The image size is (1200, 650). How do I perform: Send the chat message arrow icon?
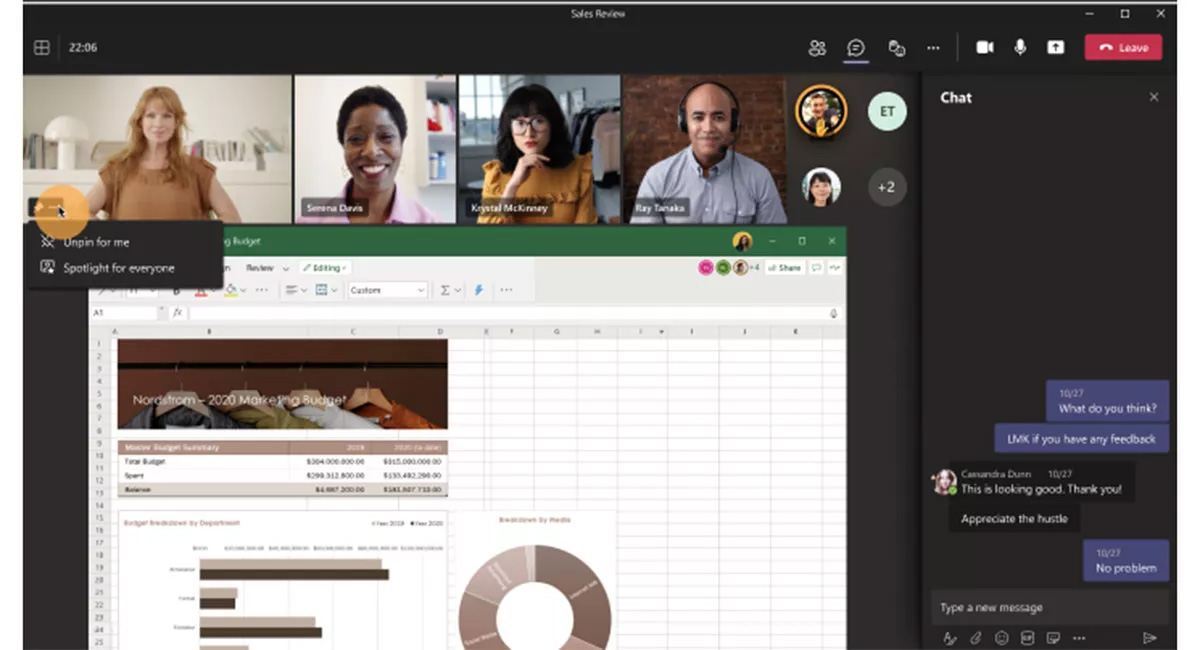pyautogui.click(x=1150, y=638)
